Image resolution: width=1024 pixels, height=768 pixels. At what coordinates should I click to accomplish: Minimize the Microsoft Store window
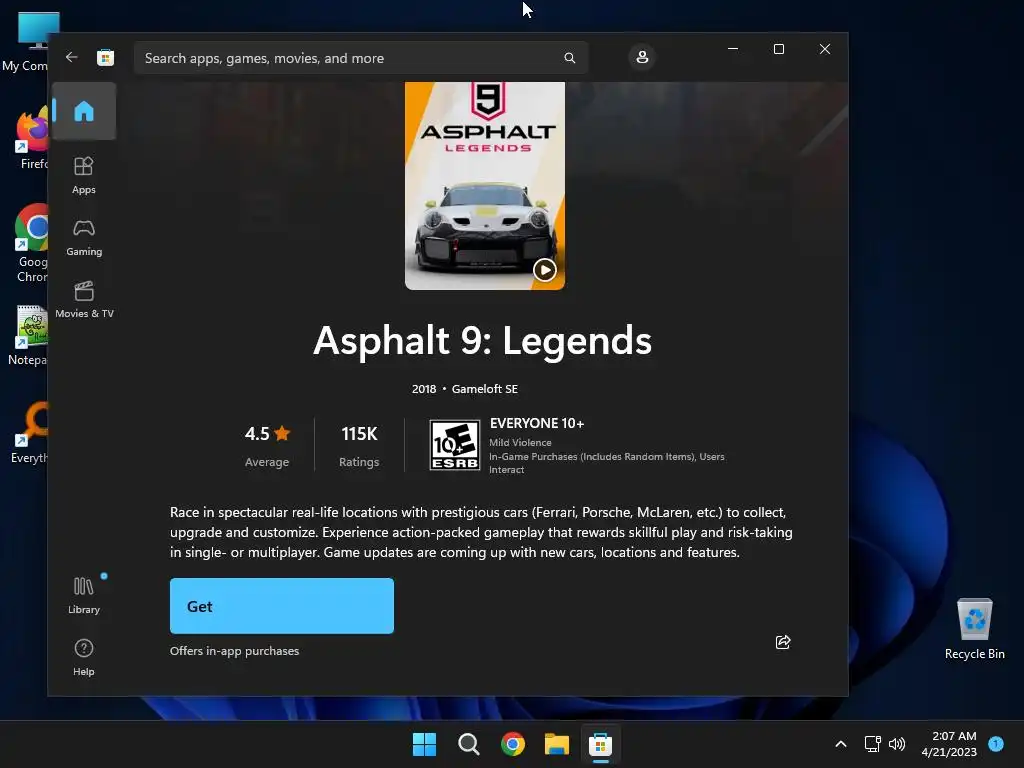[x=733, y=49]
